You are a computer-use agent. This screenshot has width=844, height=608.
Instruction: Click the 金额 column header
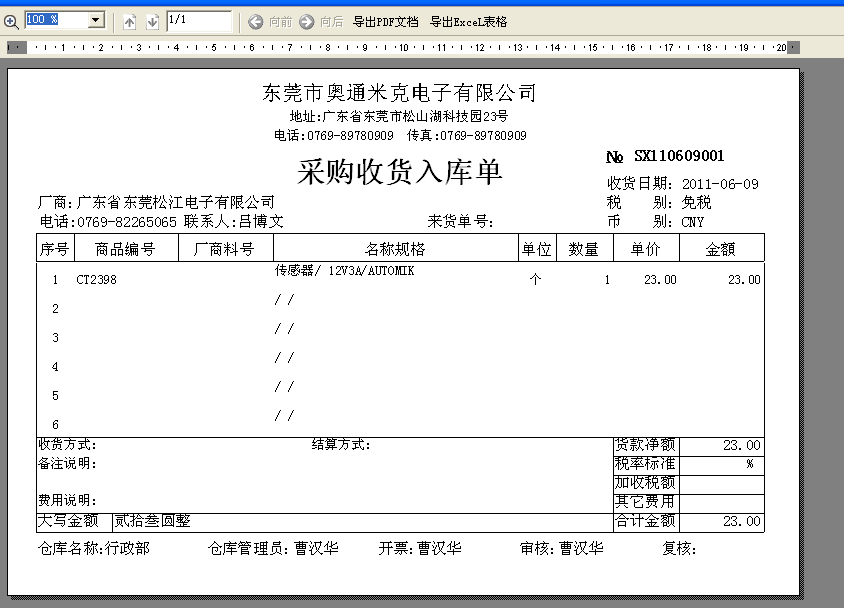coord(721,249)
